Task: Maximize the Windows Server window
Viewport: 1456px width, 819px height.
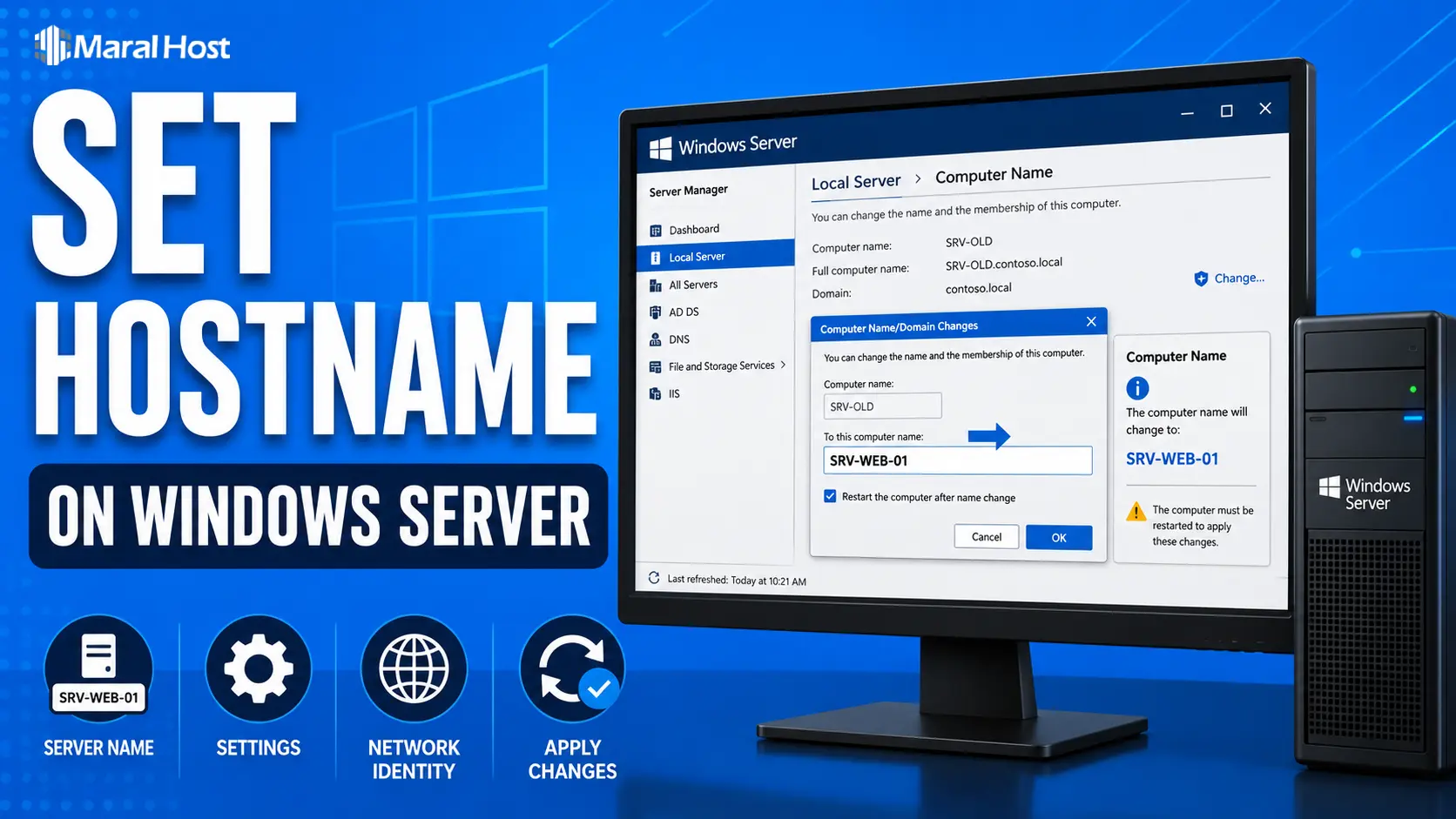Action: tap(1226, 111)
